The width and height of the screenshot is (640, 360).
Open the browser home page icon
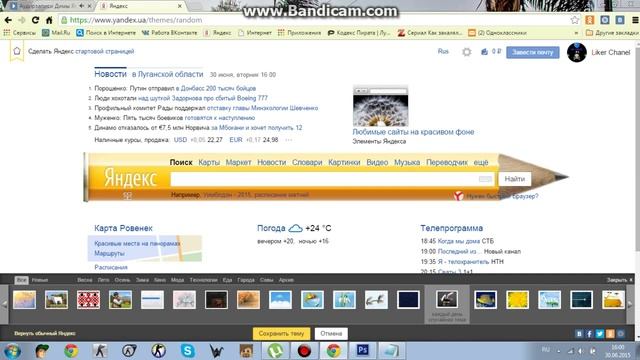(49, 20)
